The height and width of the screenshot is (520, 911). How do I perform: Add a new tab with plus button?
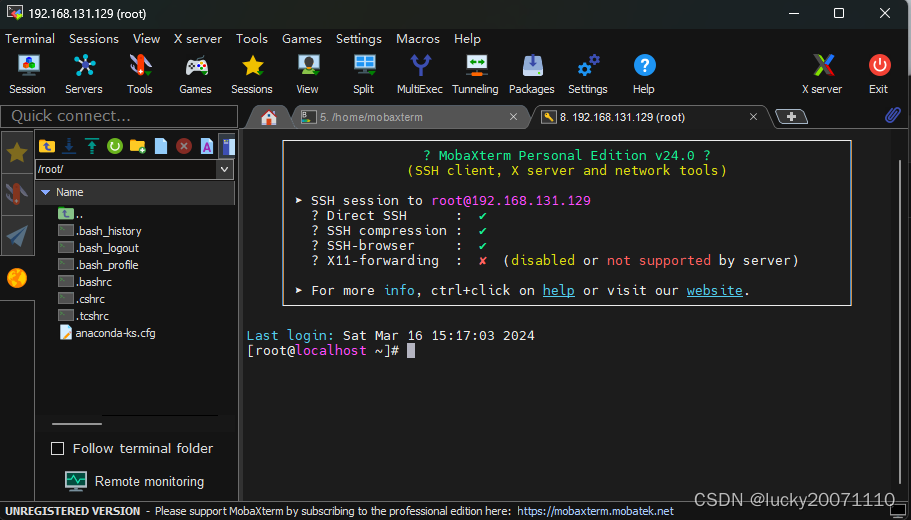click(x=791, y=117)
